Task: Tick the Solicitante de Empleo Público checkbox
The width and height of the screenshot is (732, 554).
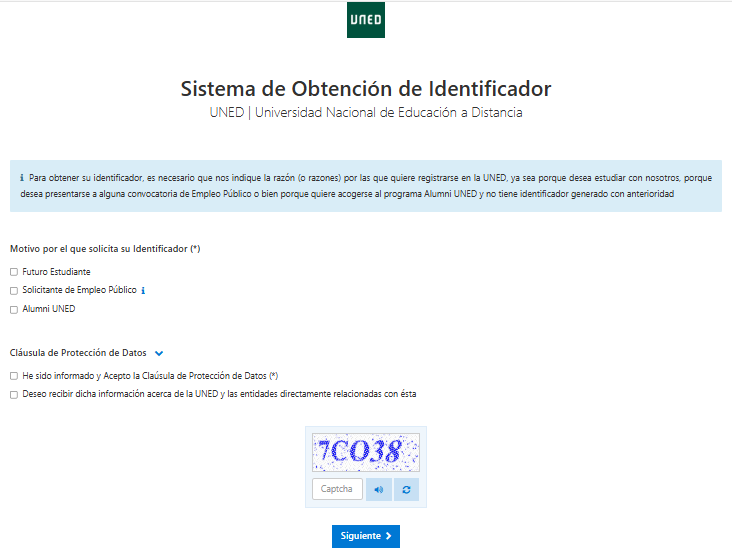Action: click(14, 291)
